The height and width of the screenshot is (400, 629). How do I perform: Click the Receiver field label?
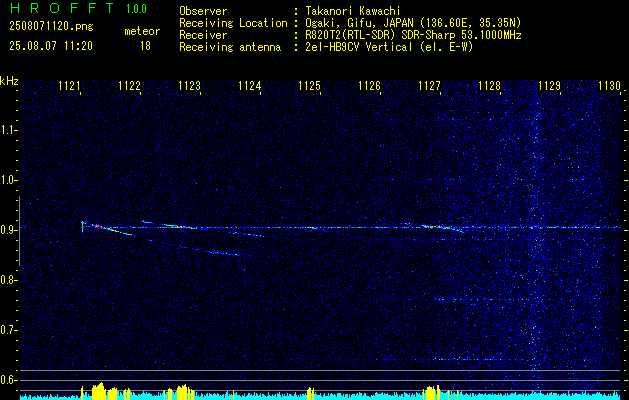tap(203, 35)
